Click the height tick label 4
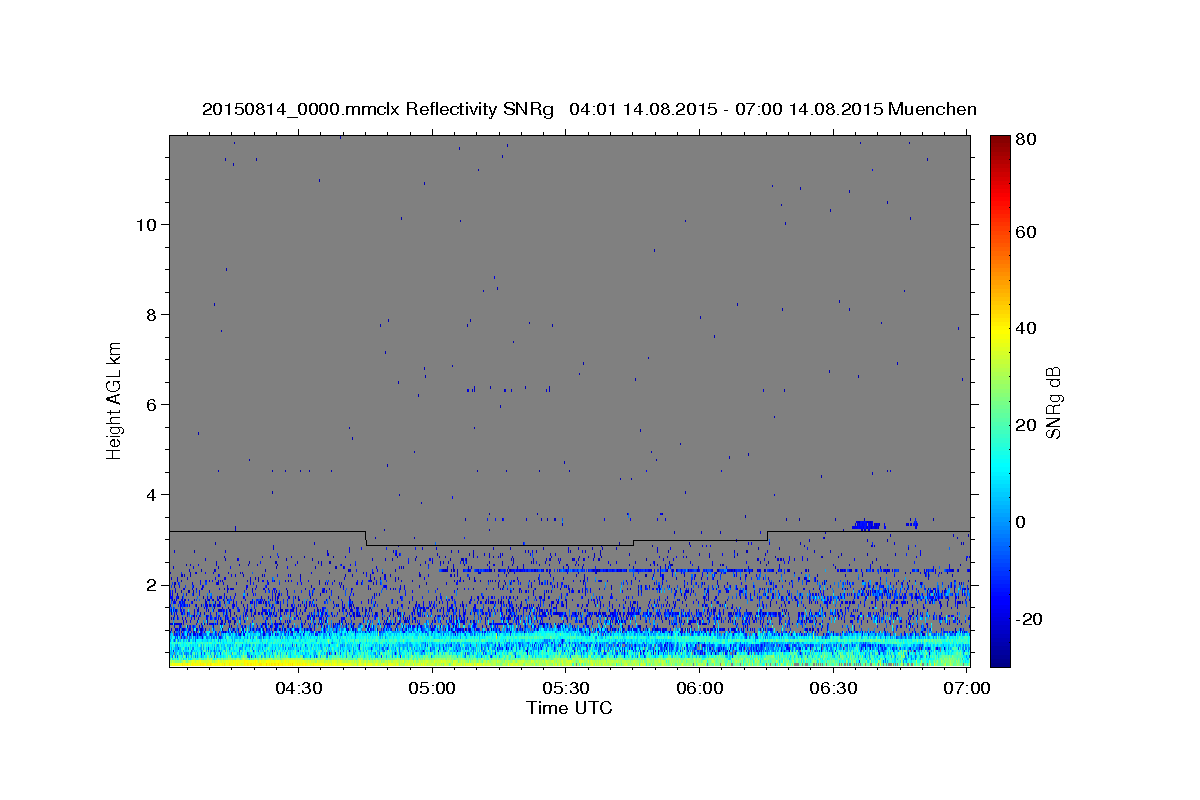The image size is (1200, 800). [x=152, y=494]
